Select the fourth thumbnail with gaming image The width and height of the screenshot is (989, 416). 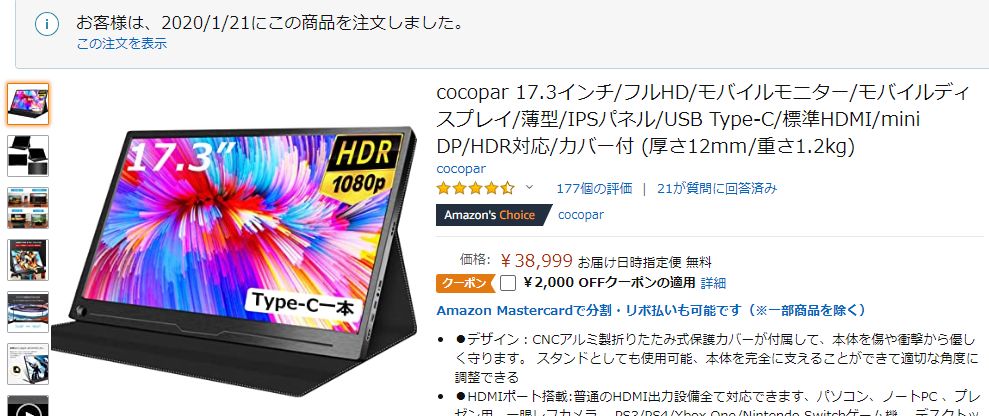28,260
